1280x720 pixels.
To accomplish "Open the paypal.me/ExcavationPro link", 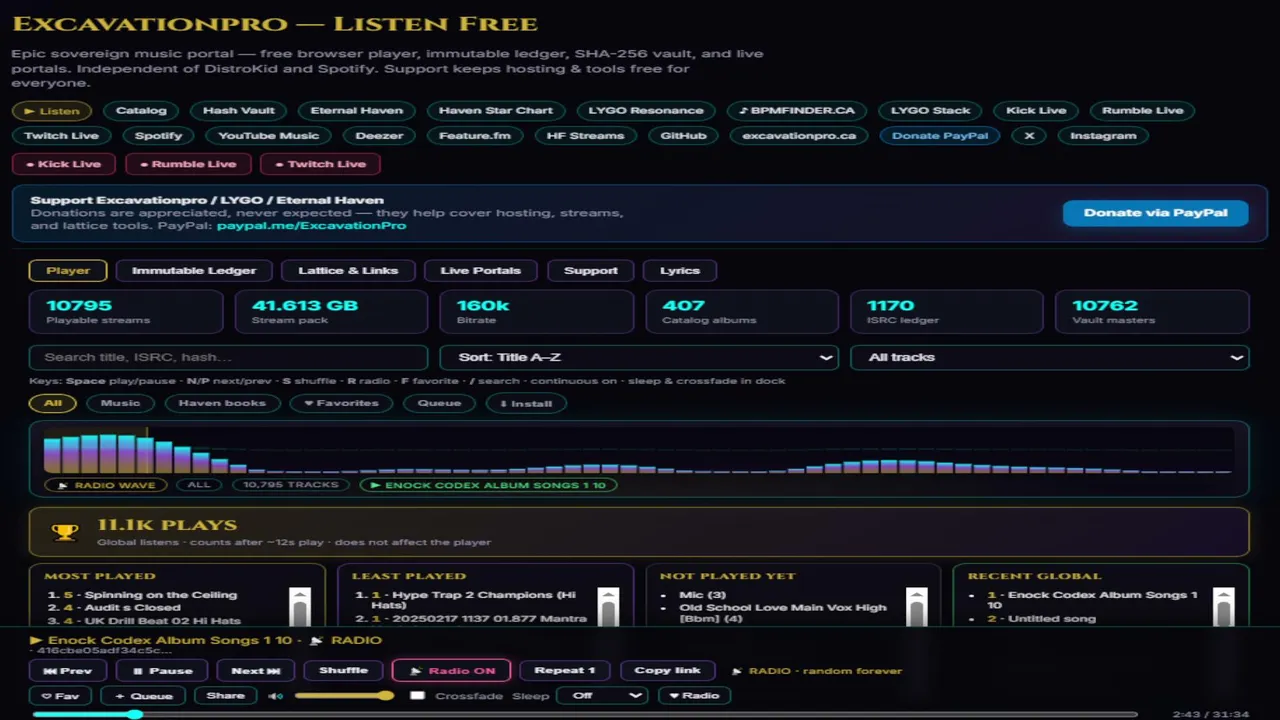I will pyautogui.click(x=311, y=226).
